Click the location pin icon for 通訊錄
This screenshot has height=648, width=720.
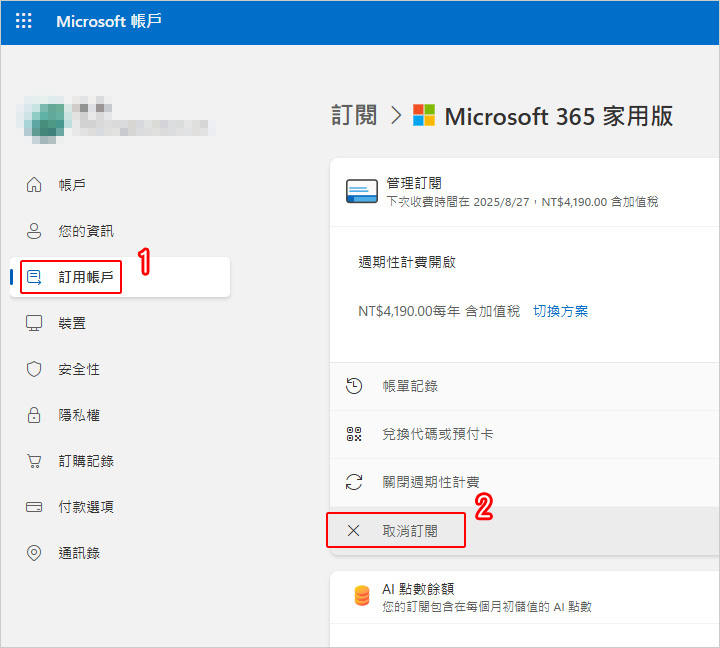pos(34,553)
